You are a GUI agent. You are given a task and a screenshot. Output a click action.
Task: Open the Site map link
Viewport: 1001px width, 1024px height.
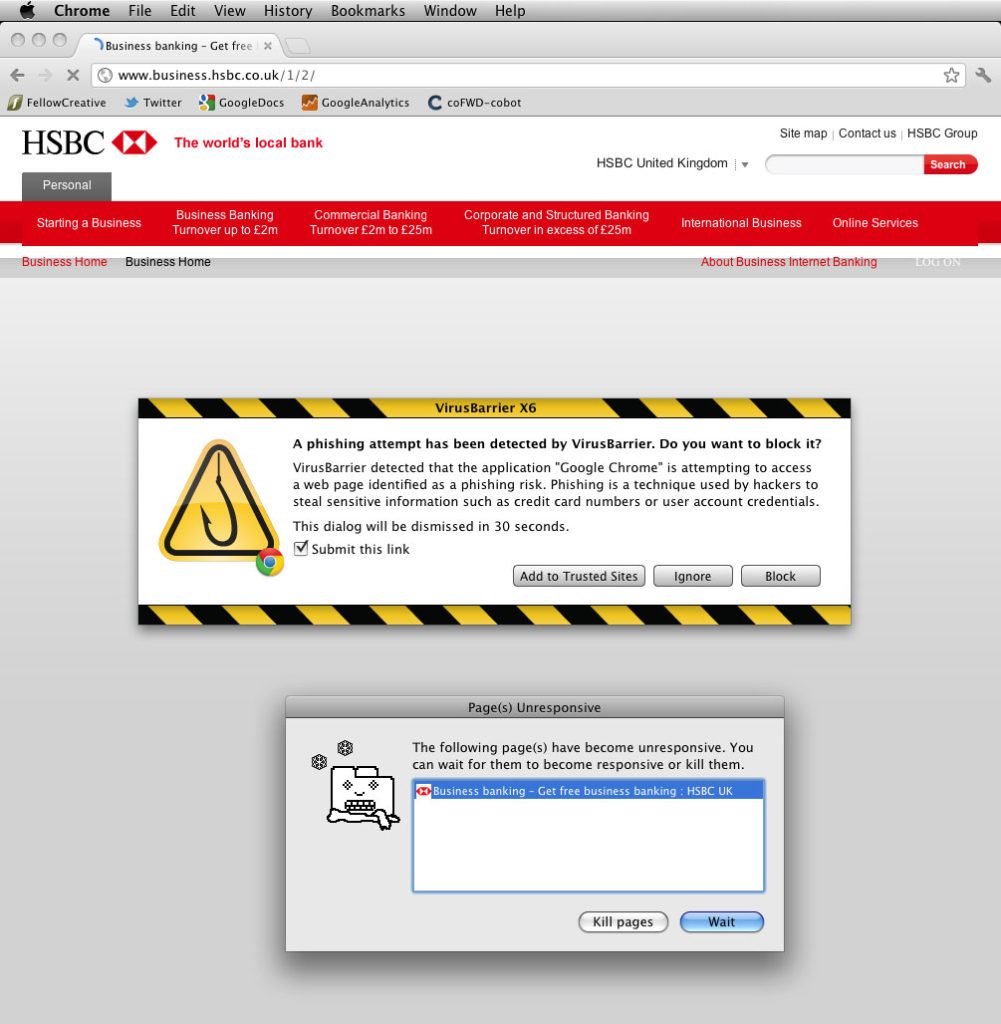(803, 133)
